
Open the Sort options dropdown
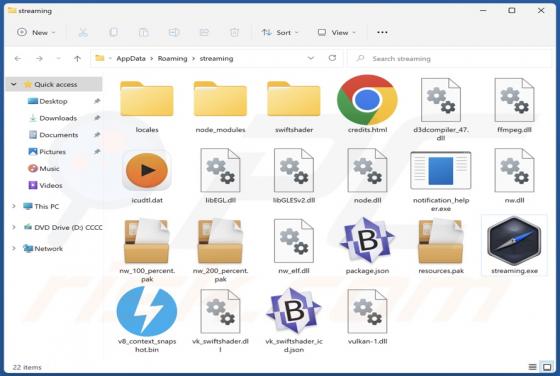(280, 32)
